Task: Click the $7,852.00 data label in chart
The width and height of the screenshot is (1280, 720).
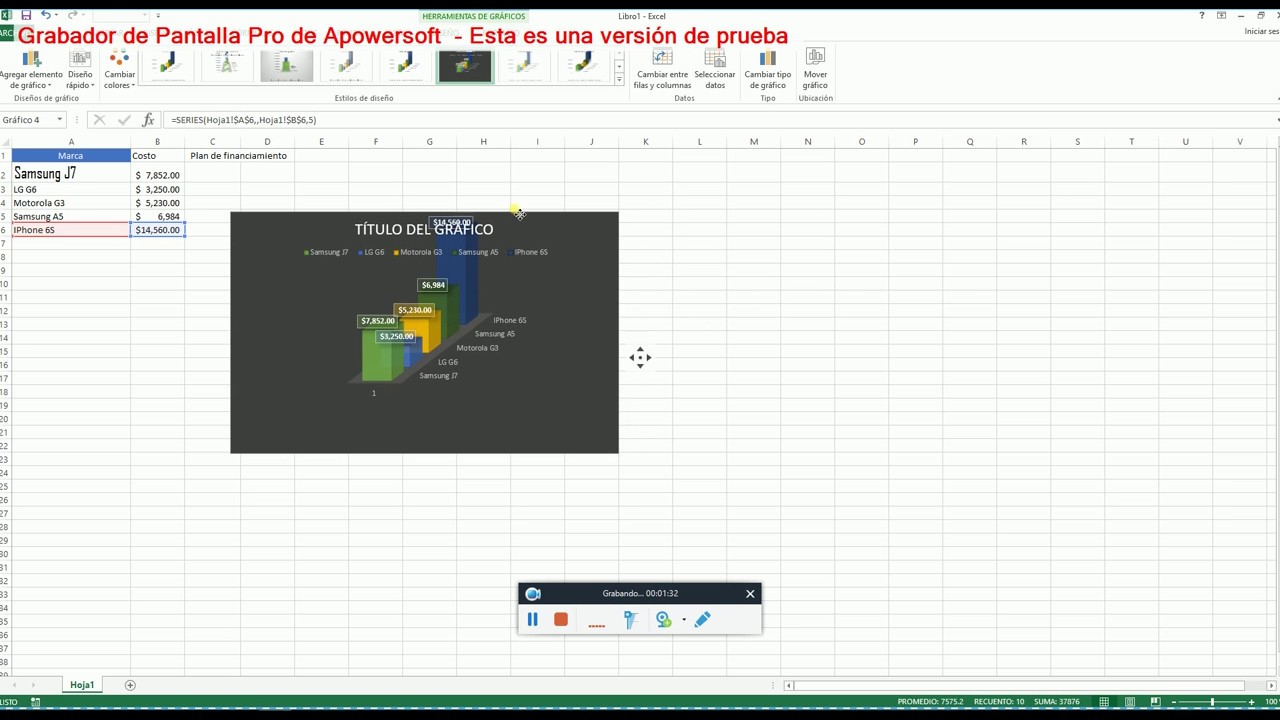Action: 377,321
